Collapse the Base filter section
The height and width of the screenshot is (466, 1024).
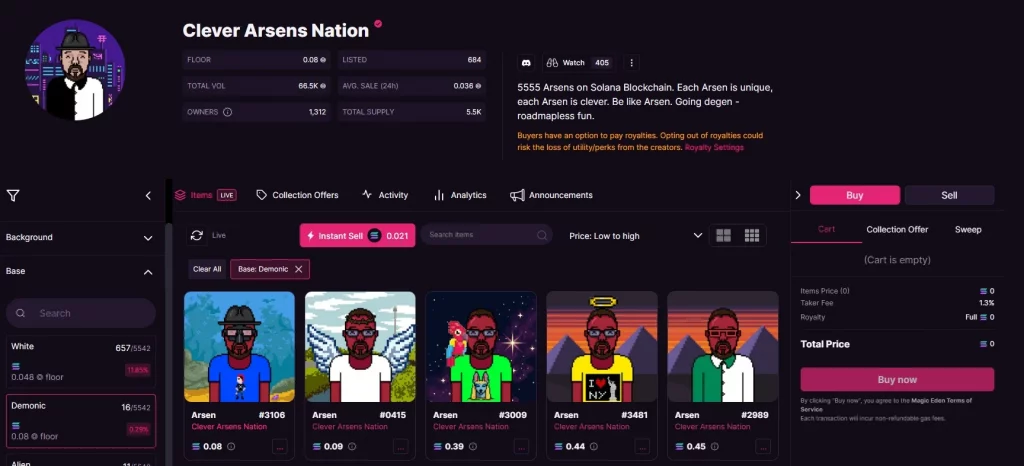pos(148,272)
